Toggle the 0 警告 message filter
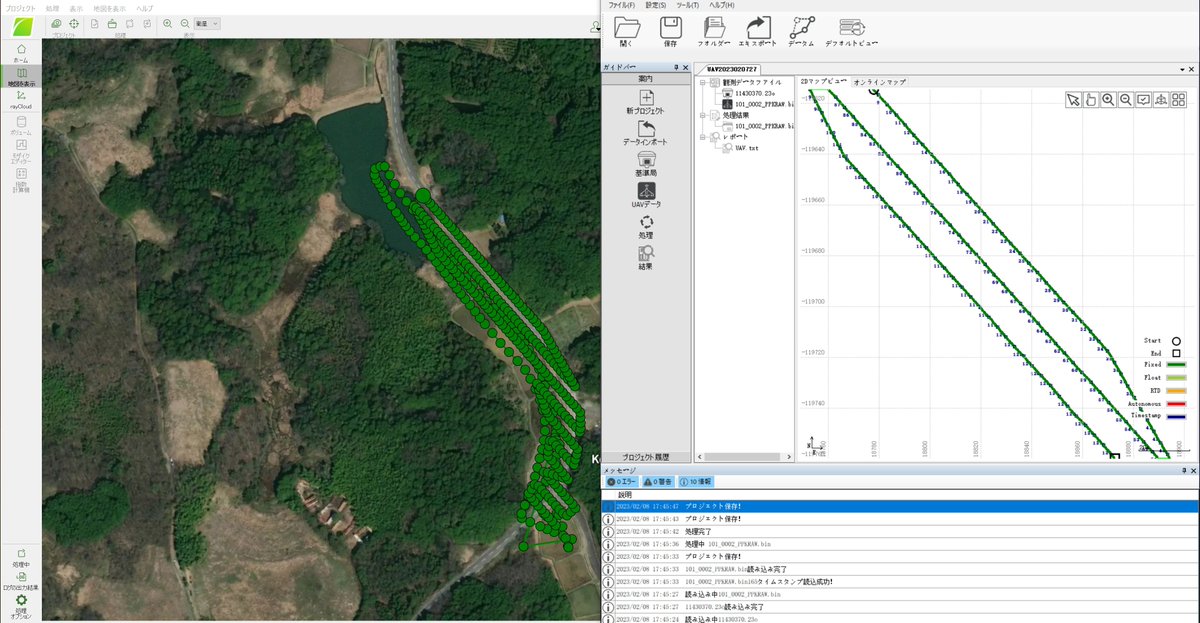This screenshot has width=1200, height=623. coord(657,482)
